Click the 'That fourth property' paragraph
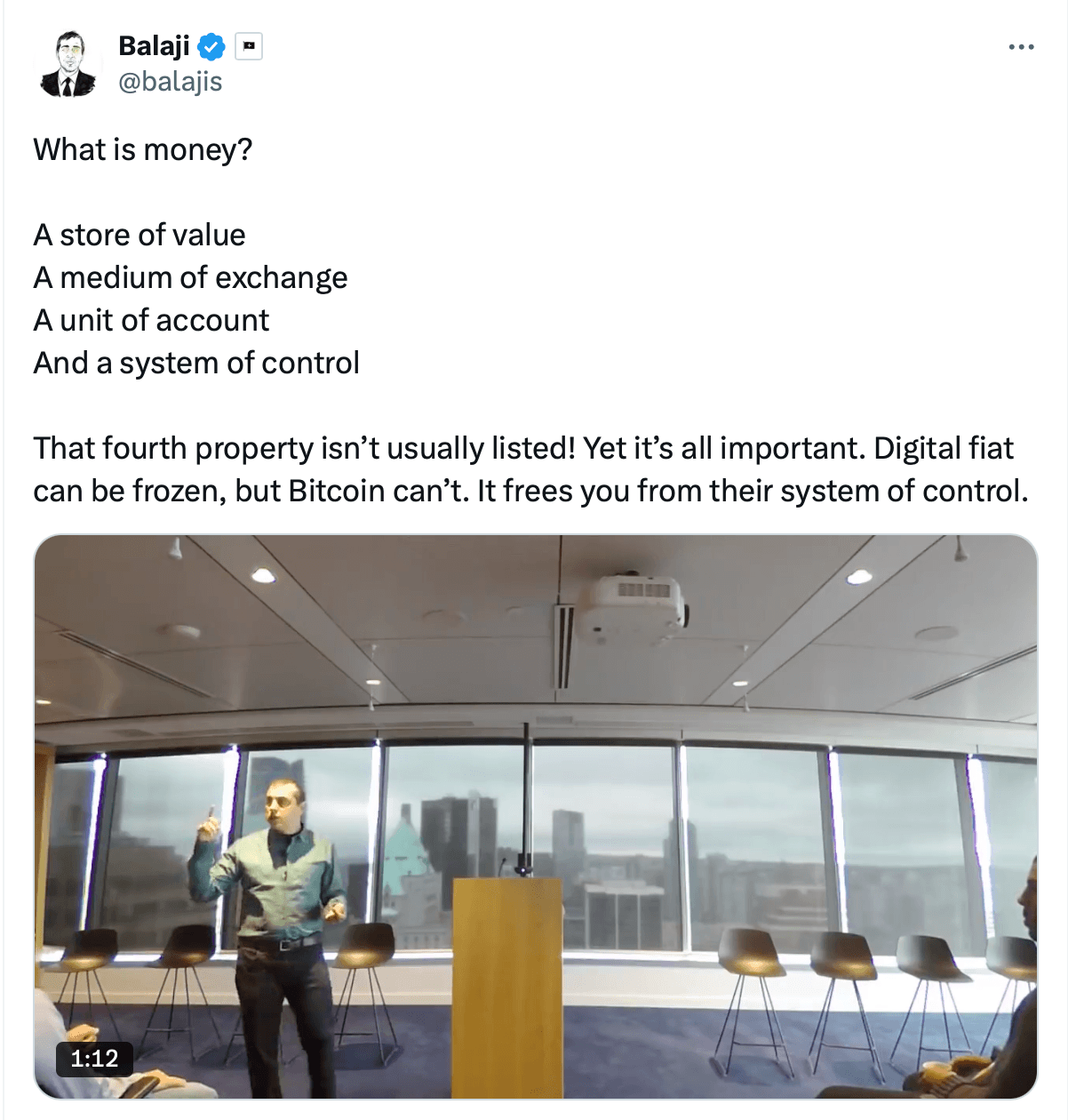Image resolution: width=1068 pixels, height=1120 pixels. [x=530, y=469]
